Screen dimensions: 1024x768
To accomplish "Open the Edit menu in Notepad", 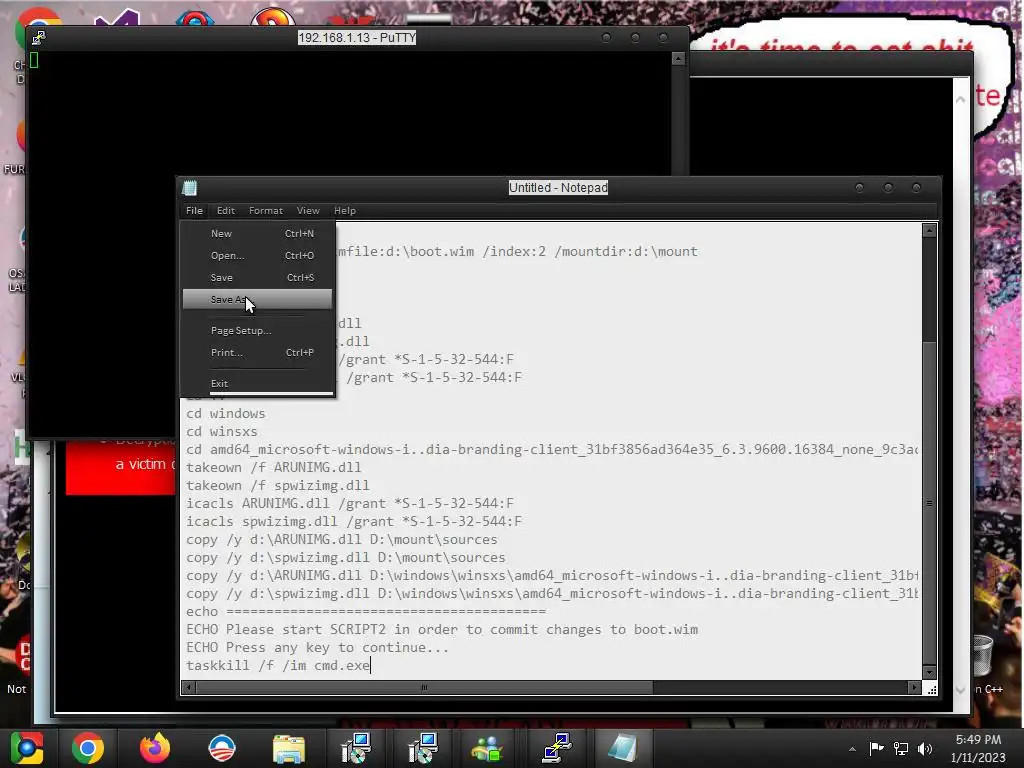I will [225, 210].
